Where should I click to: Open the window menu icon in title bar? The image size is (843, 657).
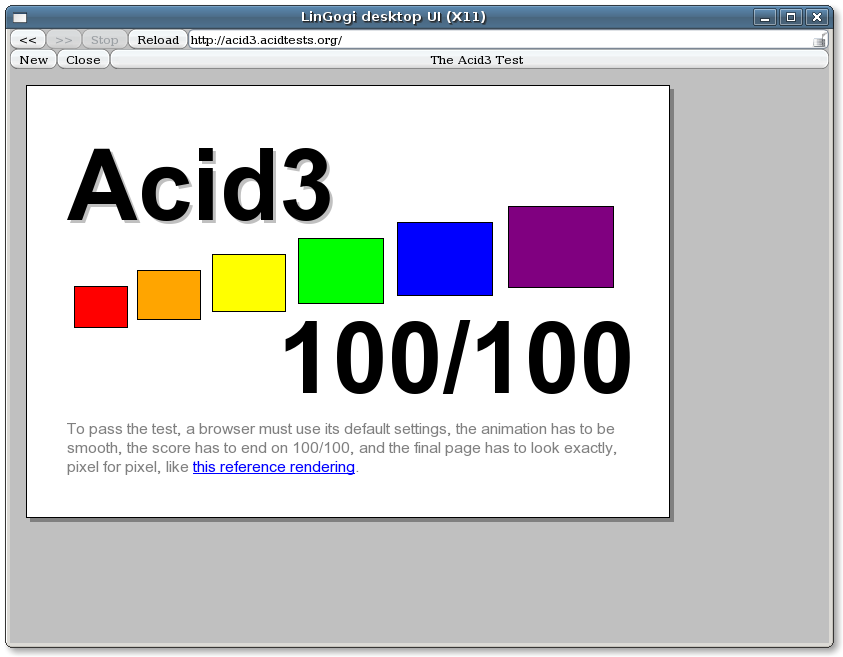click(20, 17)
